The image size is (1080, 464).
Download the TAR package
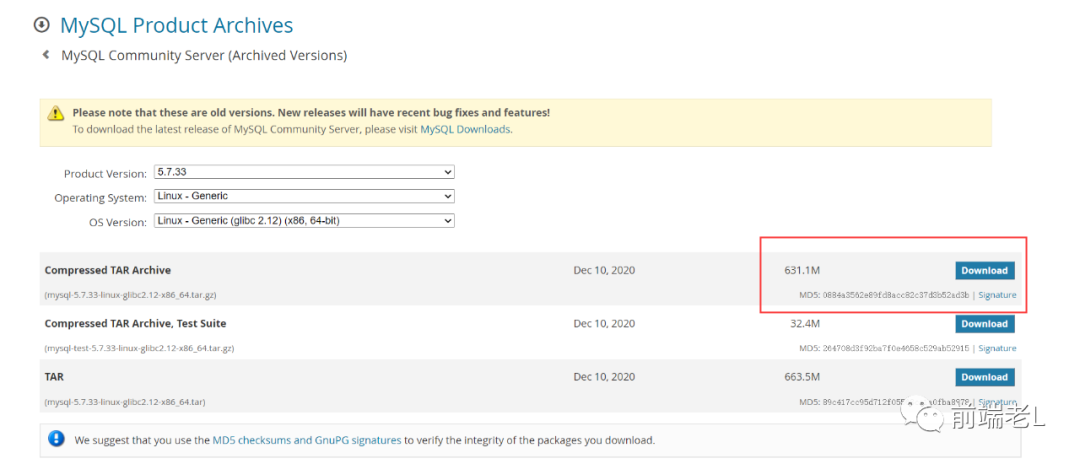(x=984, y=377)
